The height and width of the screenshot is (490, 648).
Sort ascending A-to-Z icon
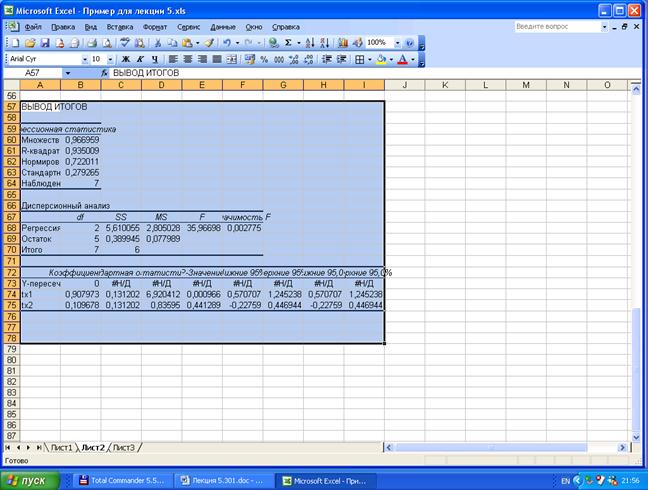pos(310,43)
